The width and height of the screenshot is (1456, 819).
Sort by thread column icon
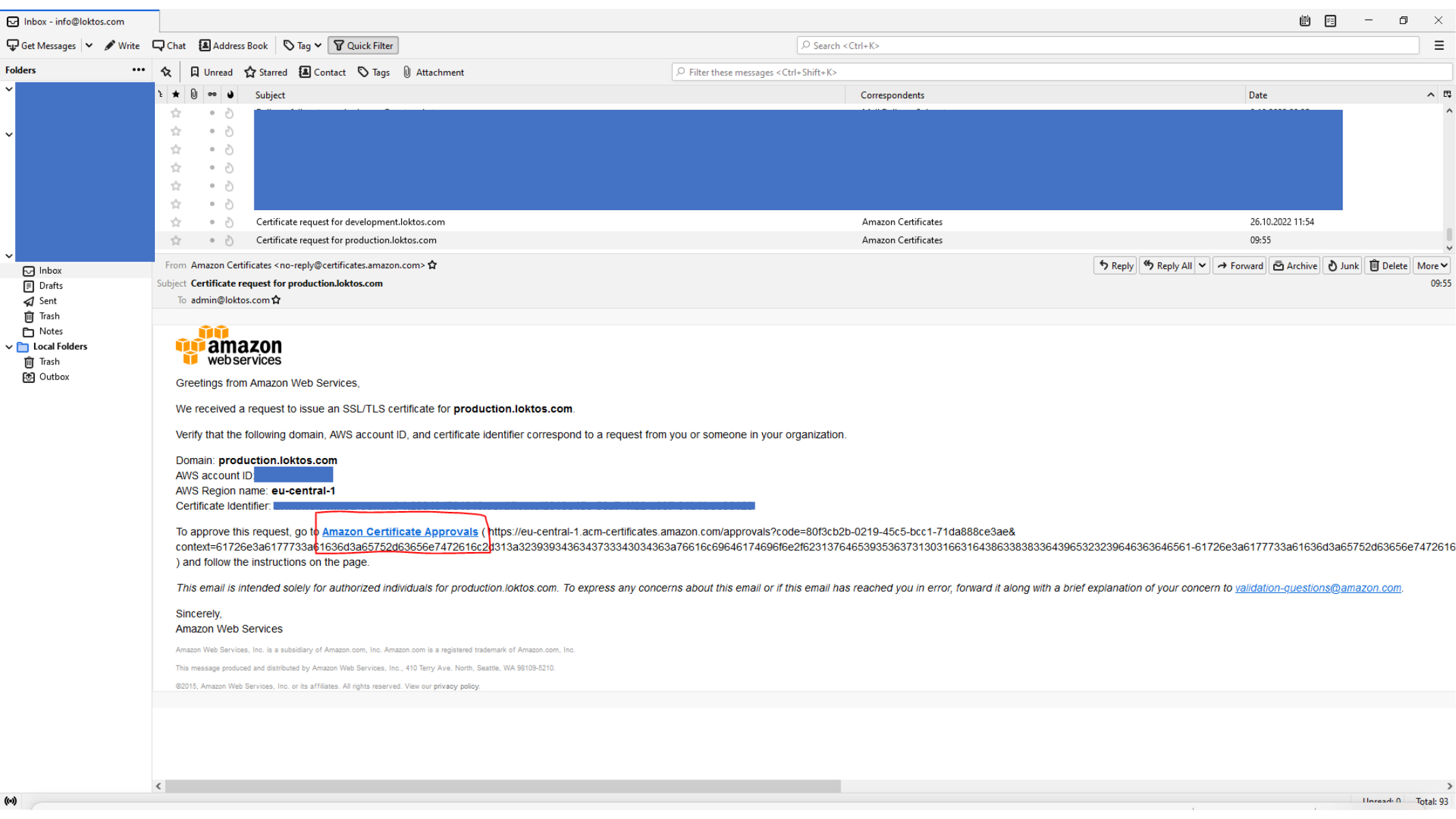tap(161, 95)
